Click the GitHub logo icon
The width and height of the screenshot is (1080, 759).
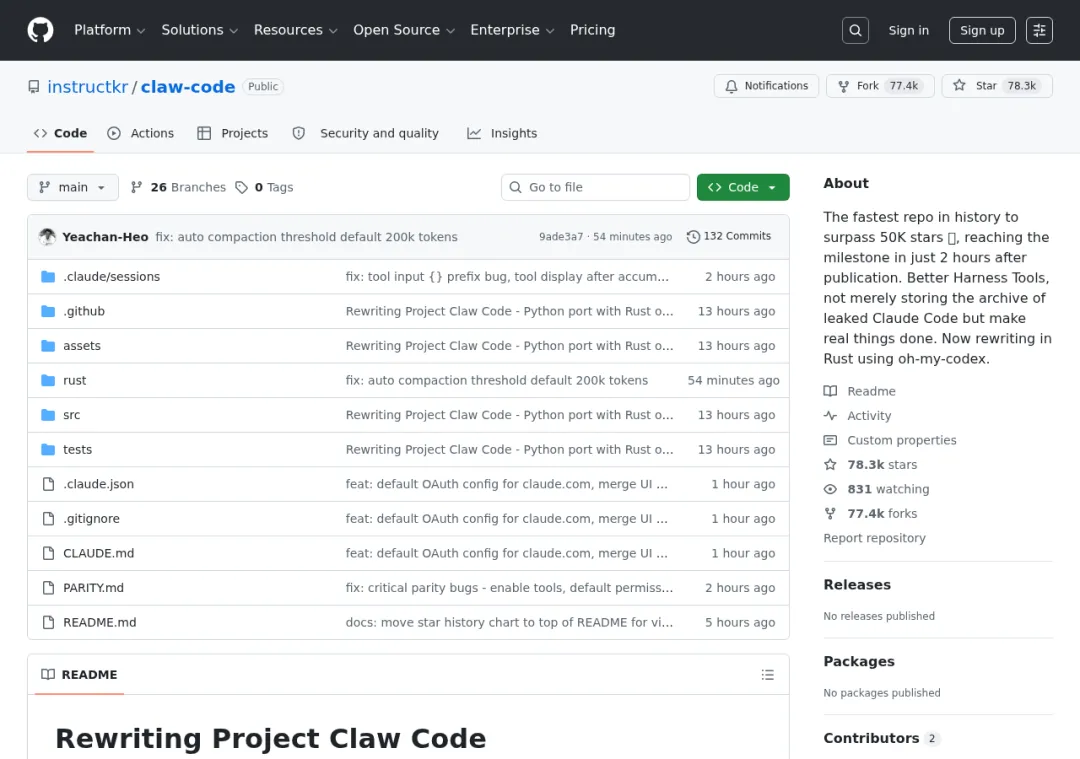(x=40, y=30)
